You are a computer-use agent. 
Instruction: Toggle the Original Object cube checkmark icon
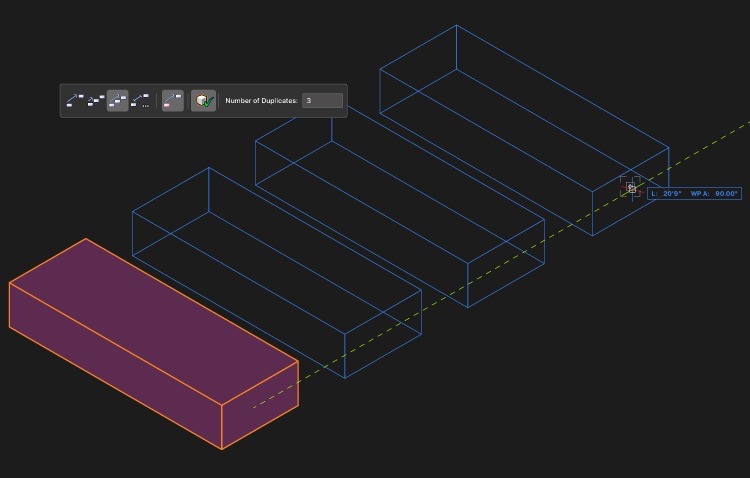(x=203, y=100)
